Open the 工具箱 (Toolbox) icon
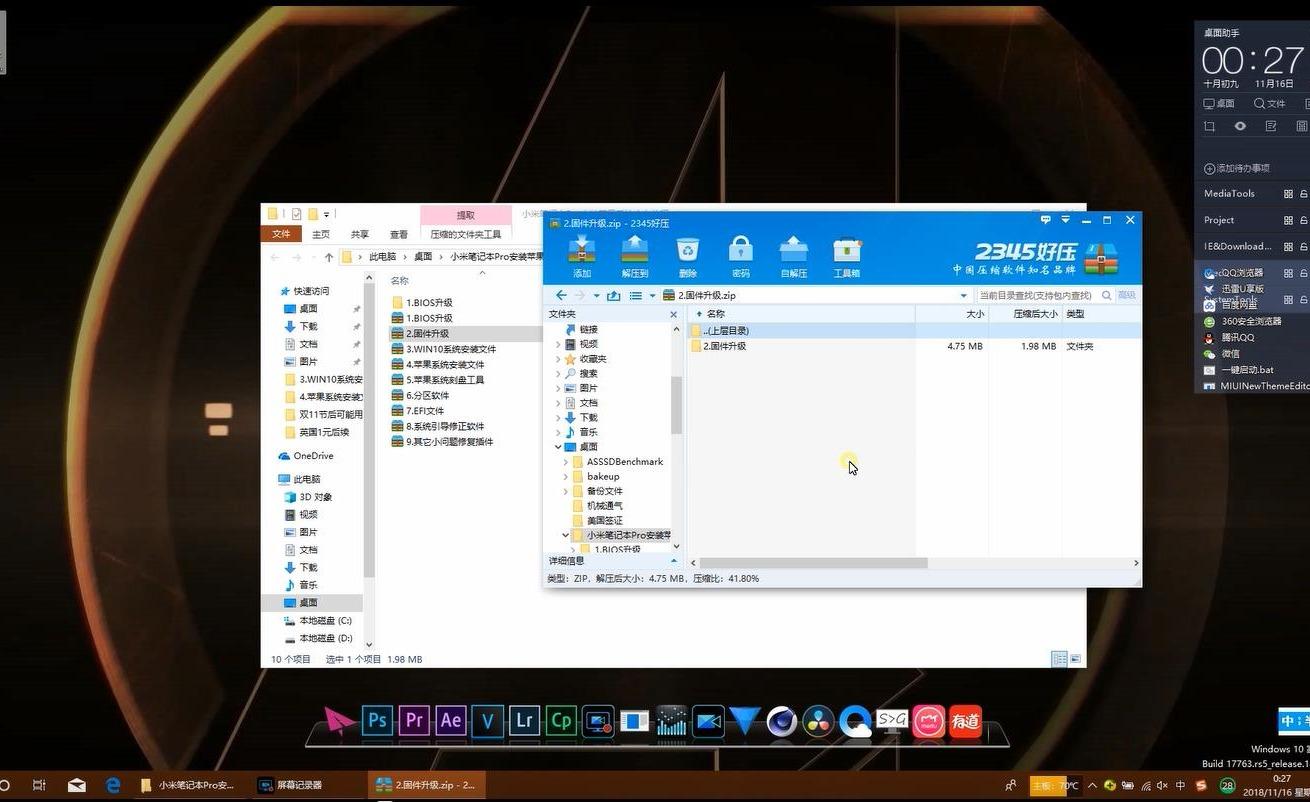The image size is (1310, 802). coord(846,256)
